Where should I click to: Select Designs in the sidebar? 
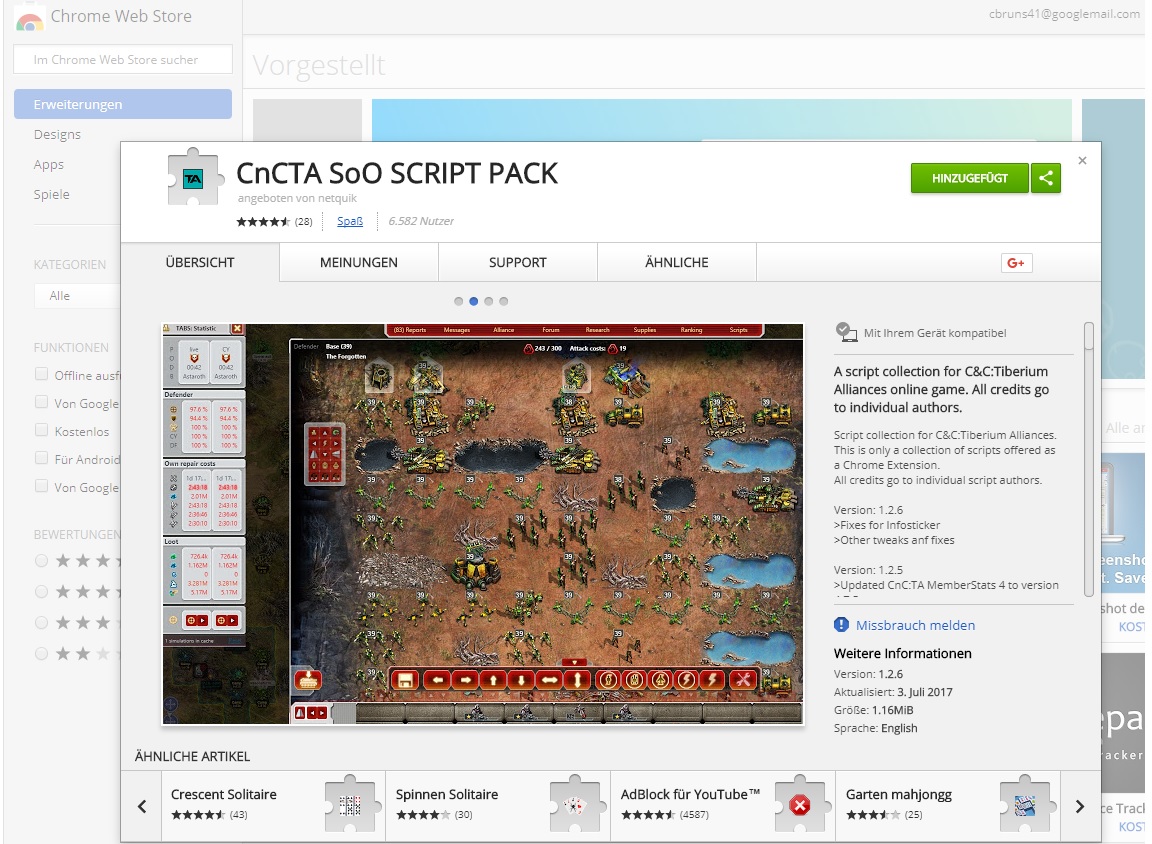[x=57, y=134]
